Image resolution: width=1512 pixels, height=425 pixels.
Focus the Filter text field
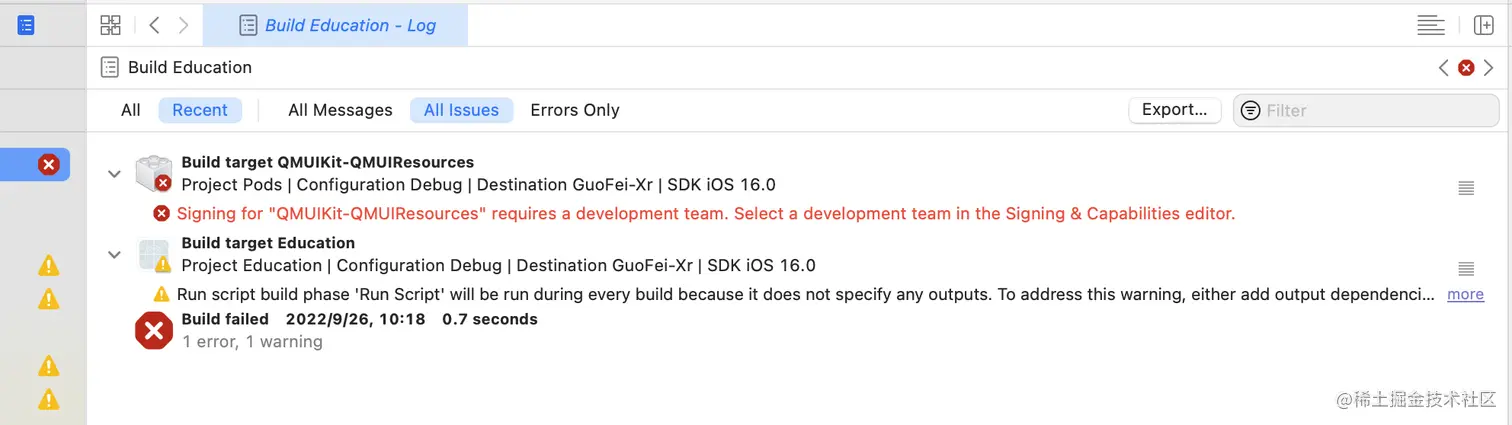tap(1378, 110)
